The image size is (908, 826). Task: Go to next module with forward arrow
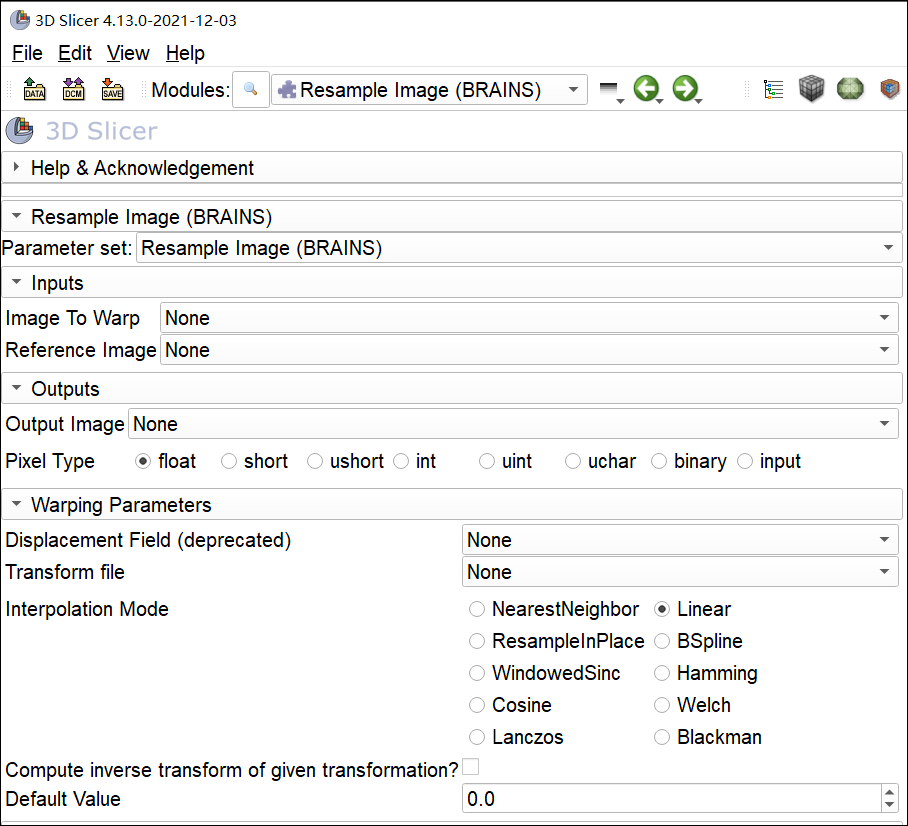coord(684,90)
